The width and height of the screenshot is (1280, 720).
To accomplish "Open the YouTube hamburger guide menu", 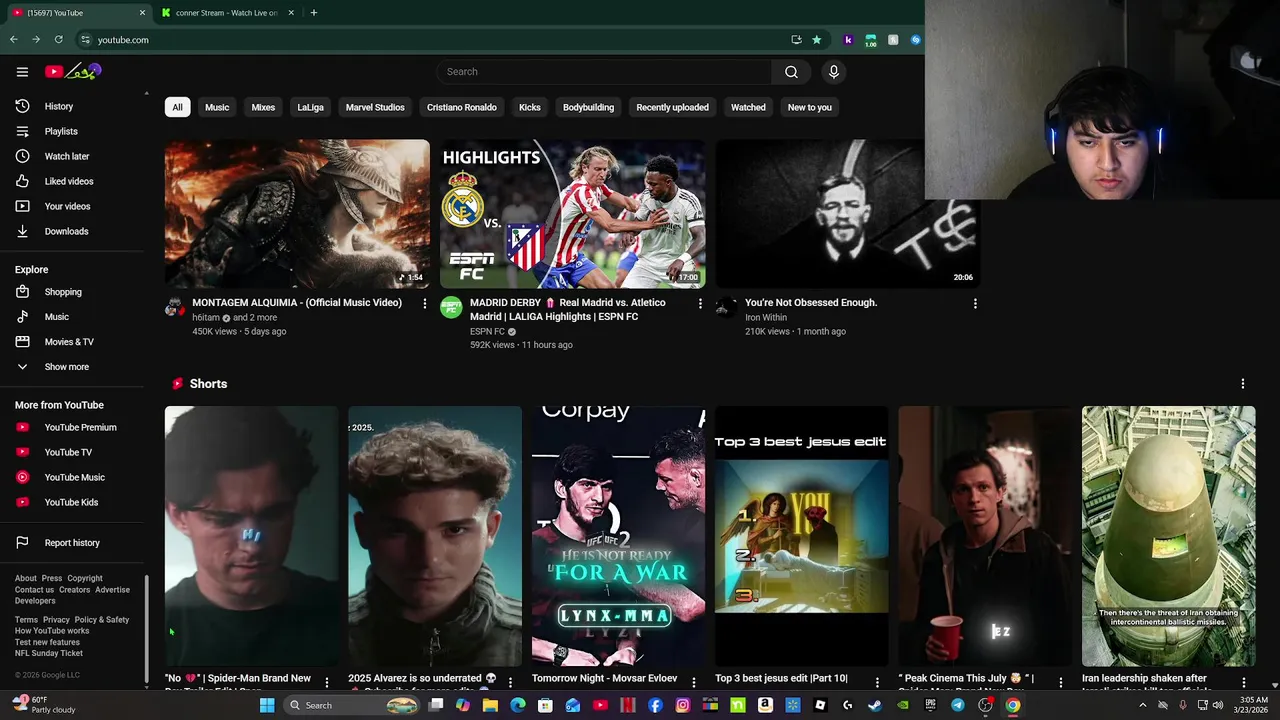I will (x=22, y=71).
